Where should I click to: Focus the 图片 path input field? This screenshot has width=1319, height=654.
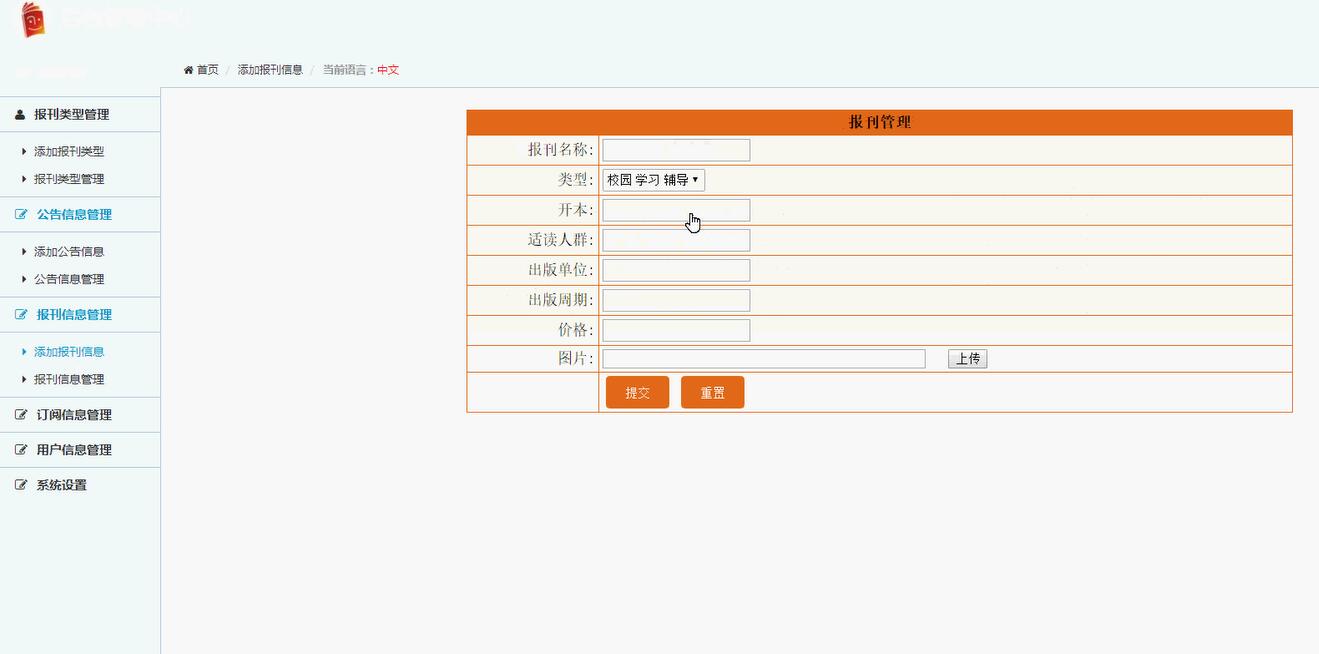[x=764, y=359]
